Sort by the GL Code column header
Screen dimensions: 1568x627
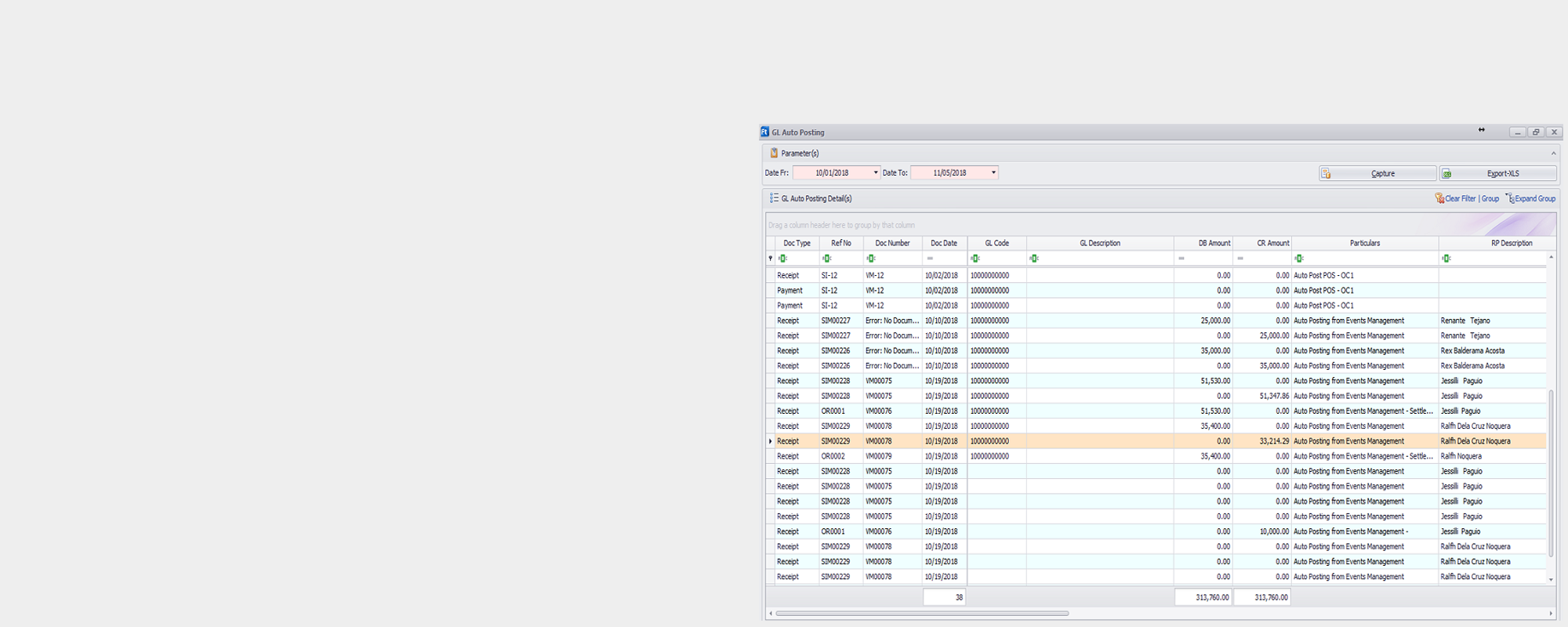[x=996, y=243]
